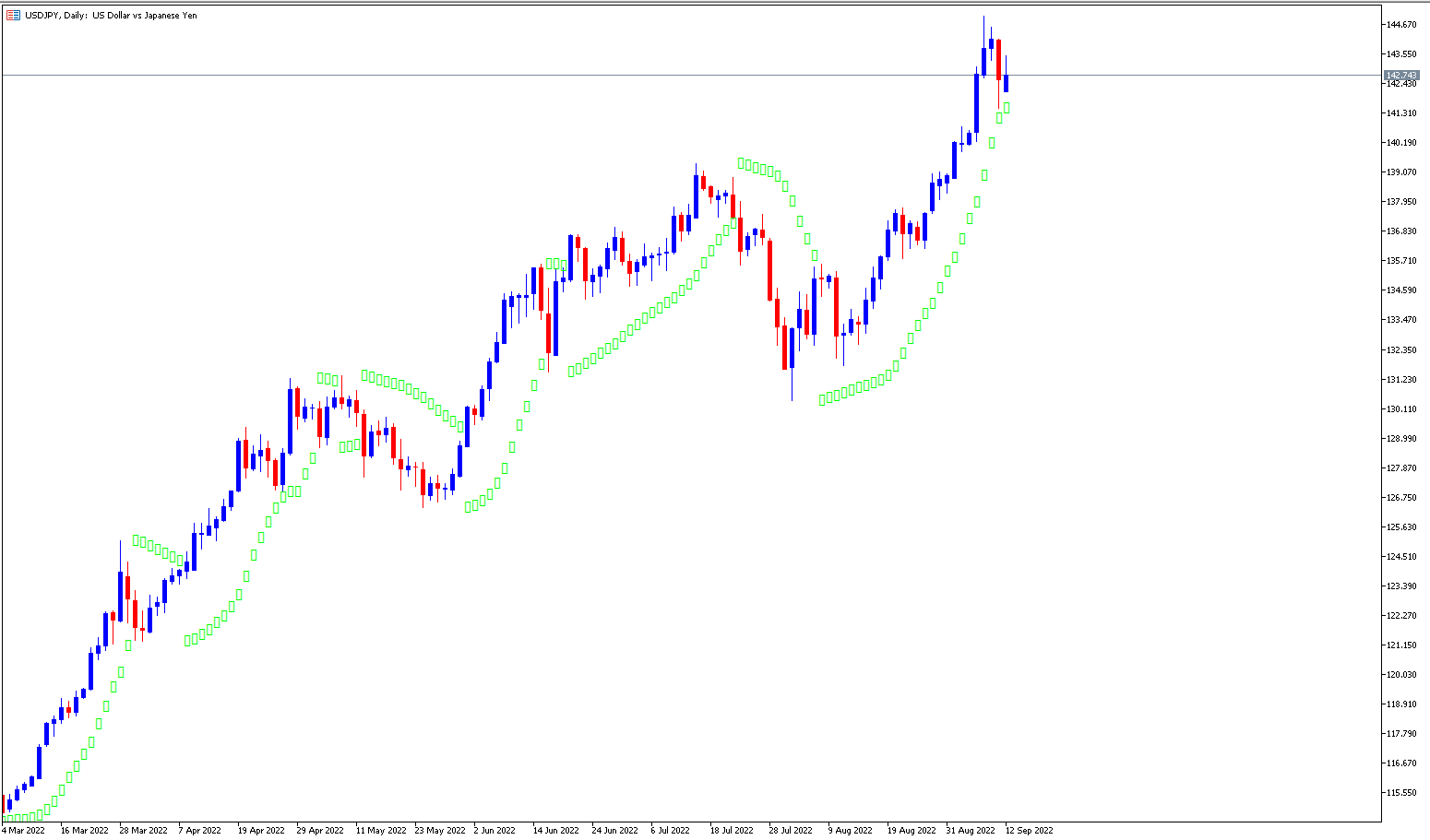
Task: Click the 127.870 price axis label
Action: point(1401,467)
